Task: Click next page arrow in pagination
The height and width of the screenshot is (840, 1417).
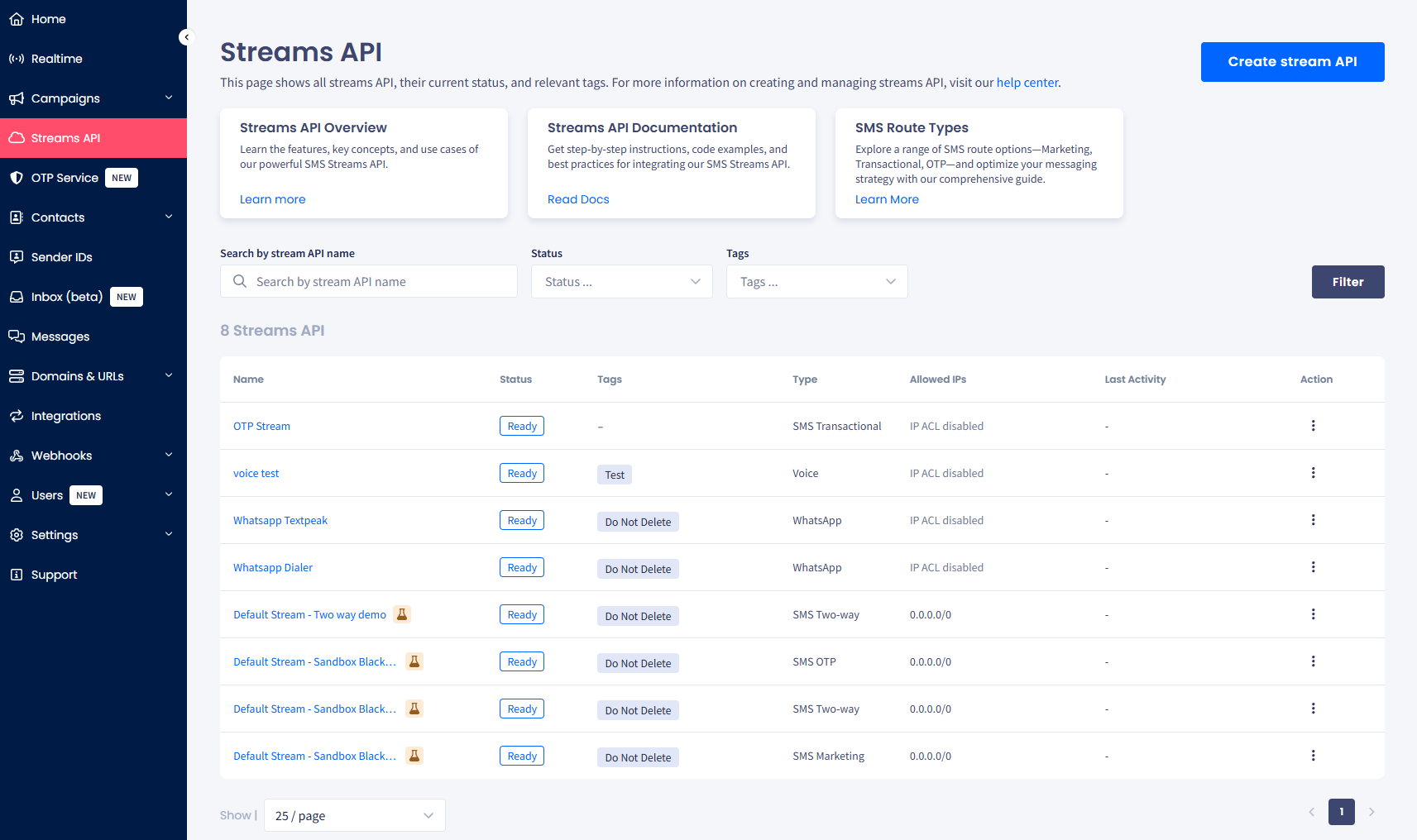Action: coord(1372,812)
